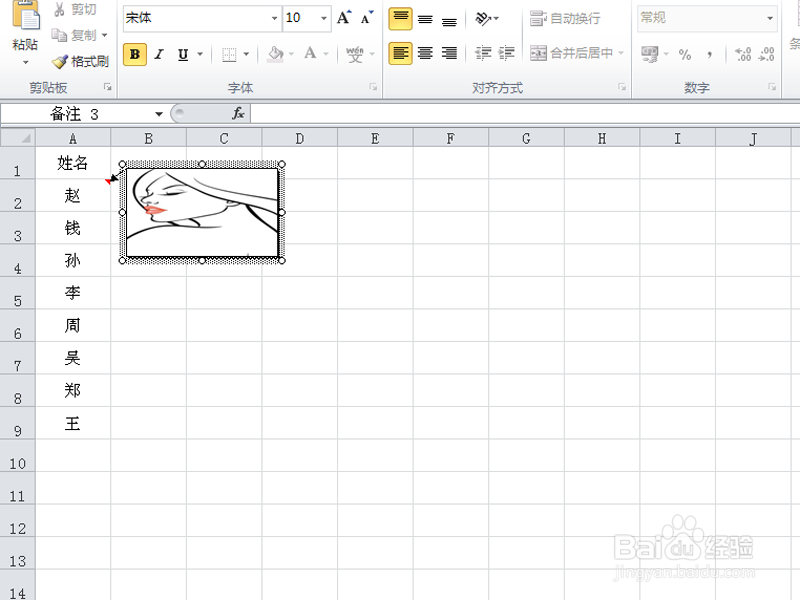Apply comma style number format
Screen dimensions: 800x600
click(x=709, y=54)
